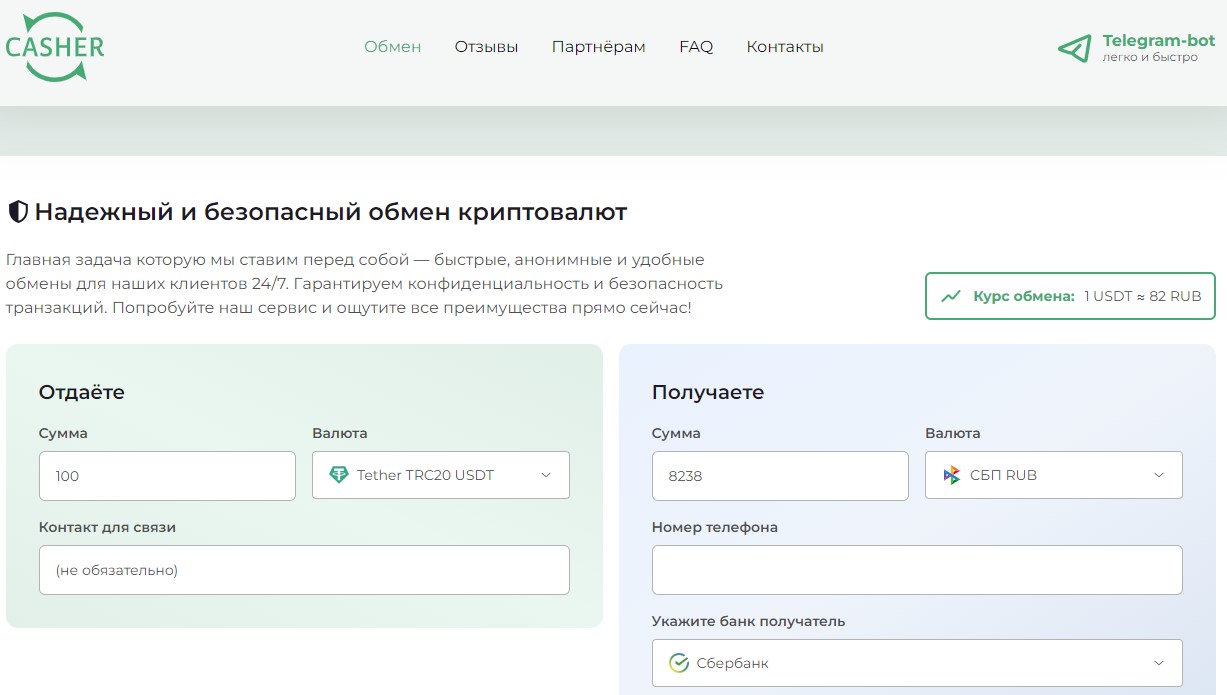1227x695 pixels.
Task: Navigate to the Партнёрам section
Action: point(598,47)
